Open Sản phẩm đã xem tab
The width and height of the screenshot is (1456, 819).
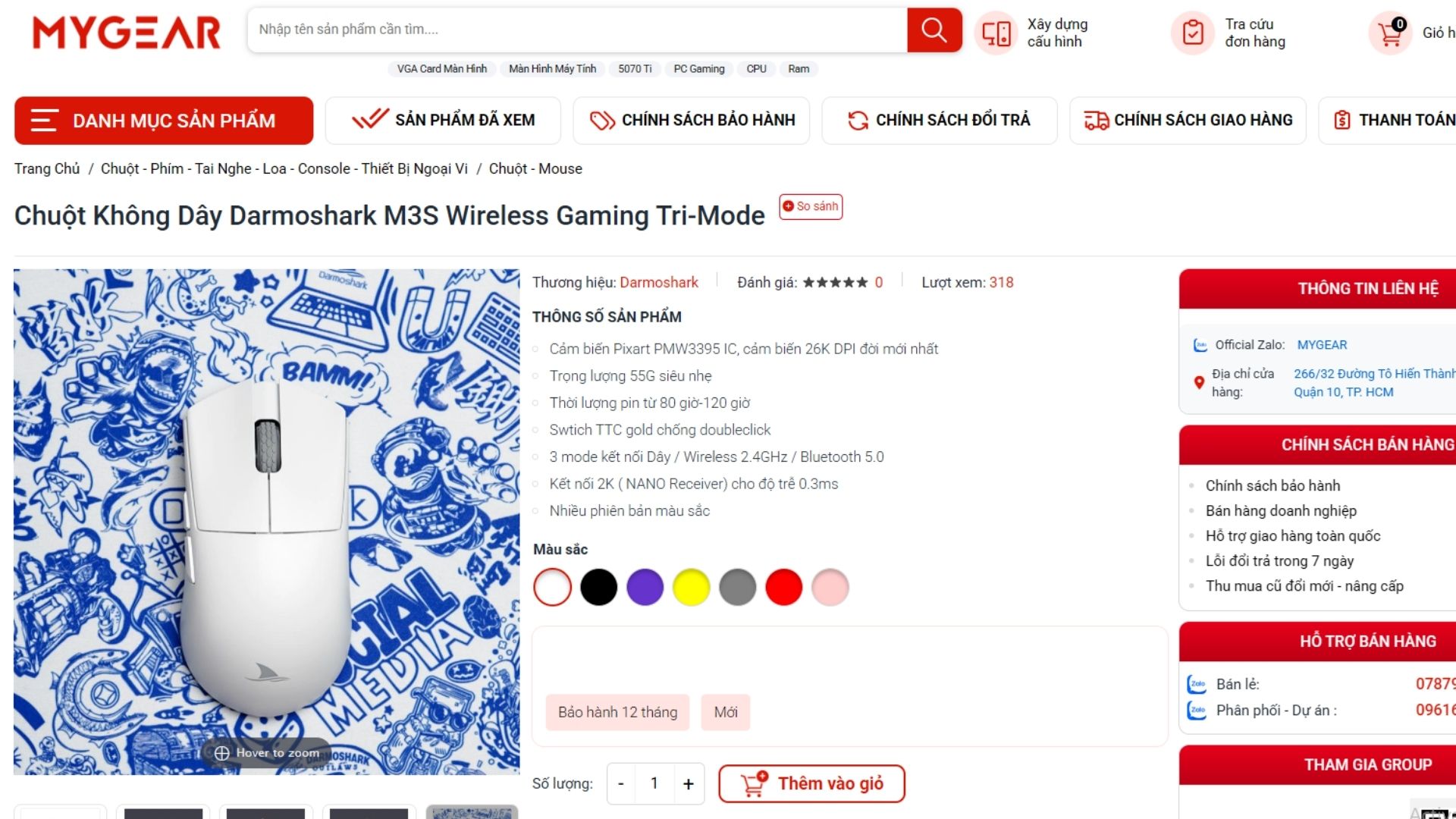click(x=443, y=121)
